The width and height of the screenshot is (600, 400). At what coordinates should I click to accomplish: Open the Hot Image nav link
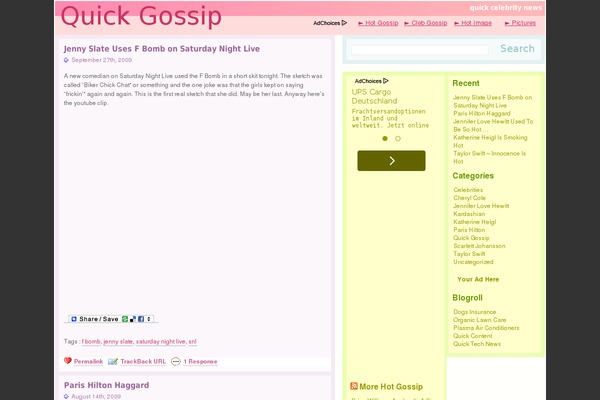(x=473, y=23)
